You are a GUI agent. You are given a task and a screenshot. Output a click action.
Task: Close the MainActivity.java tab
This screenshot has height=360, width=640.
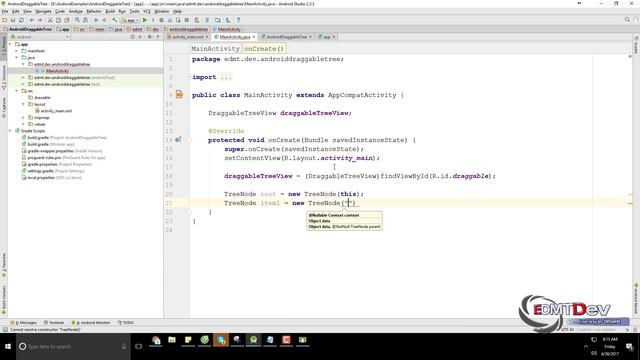253,37
